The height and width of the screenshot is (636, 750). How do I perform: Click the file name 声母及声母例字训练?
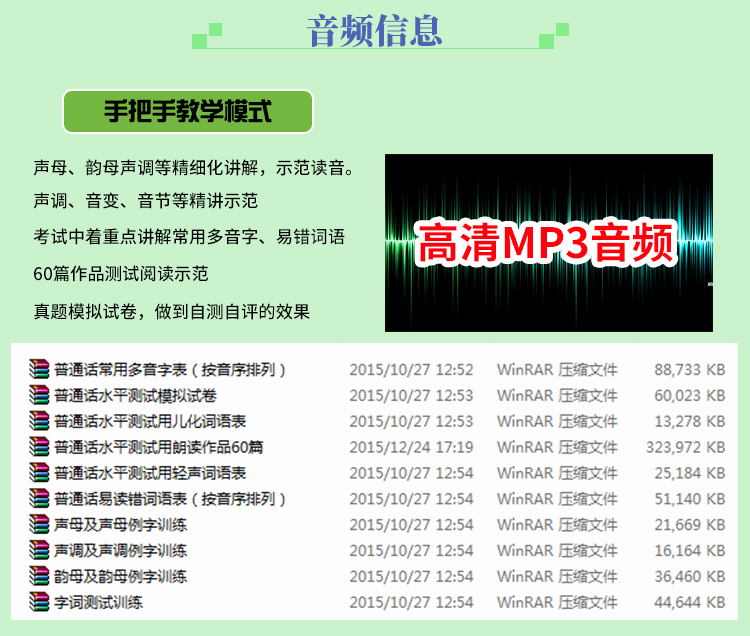click(x=121, y=525)
